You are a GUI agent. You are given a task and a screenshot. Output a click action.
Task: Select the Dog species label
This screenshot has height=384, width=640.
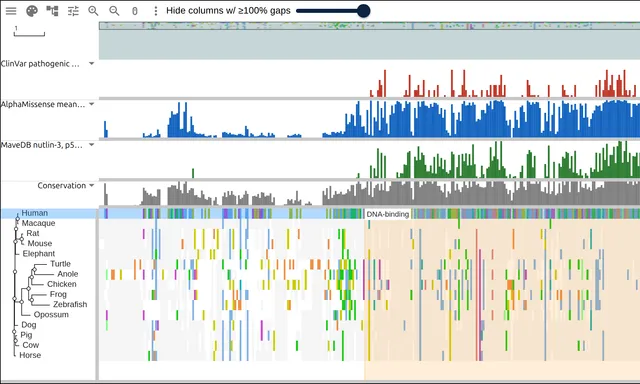[x=29, y=325]
